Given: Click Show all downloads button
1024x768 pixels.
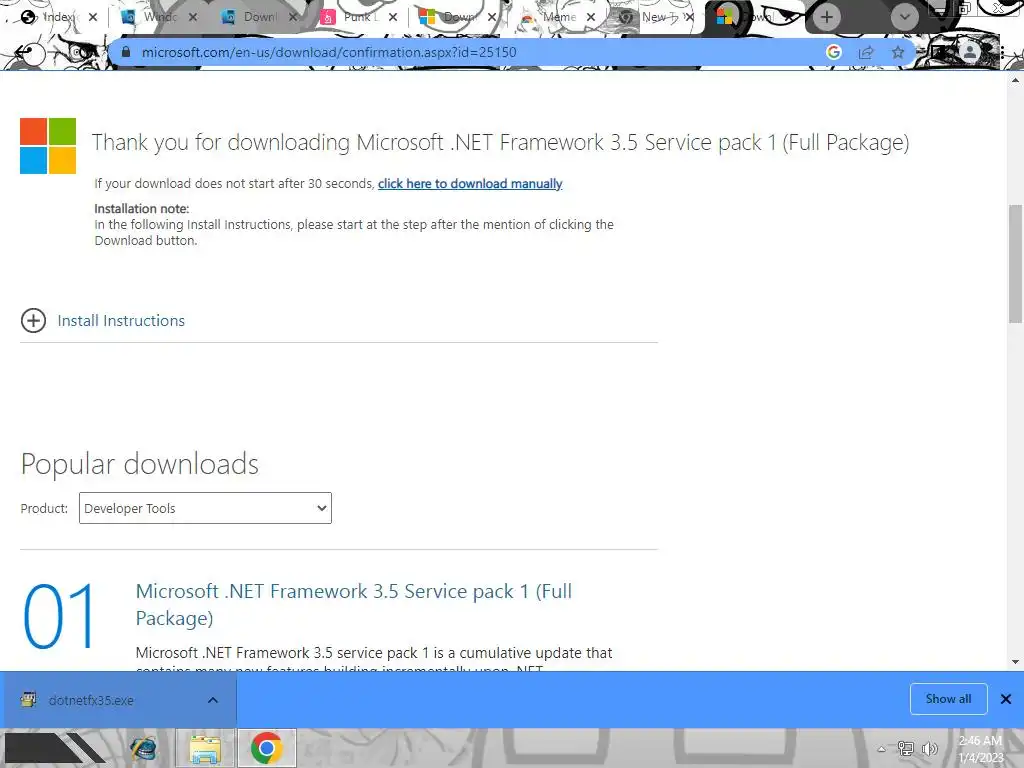Looking at the screenshot, I should (x=948, y=699).
